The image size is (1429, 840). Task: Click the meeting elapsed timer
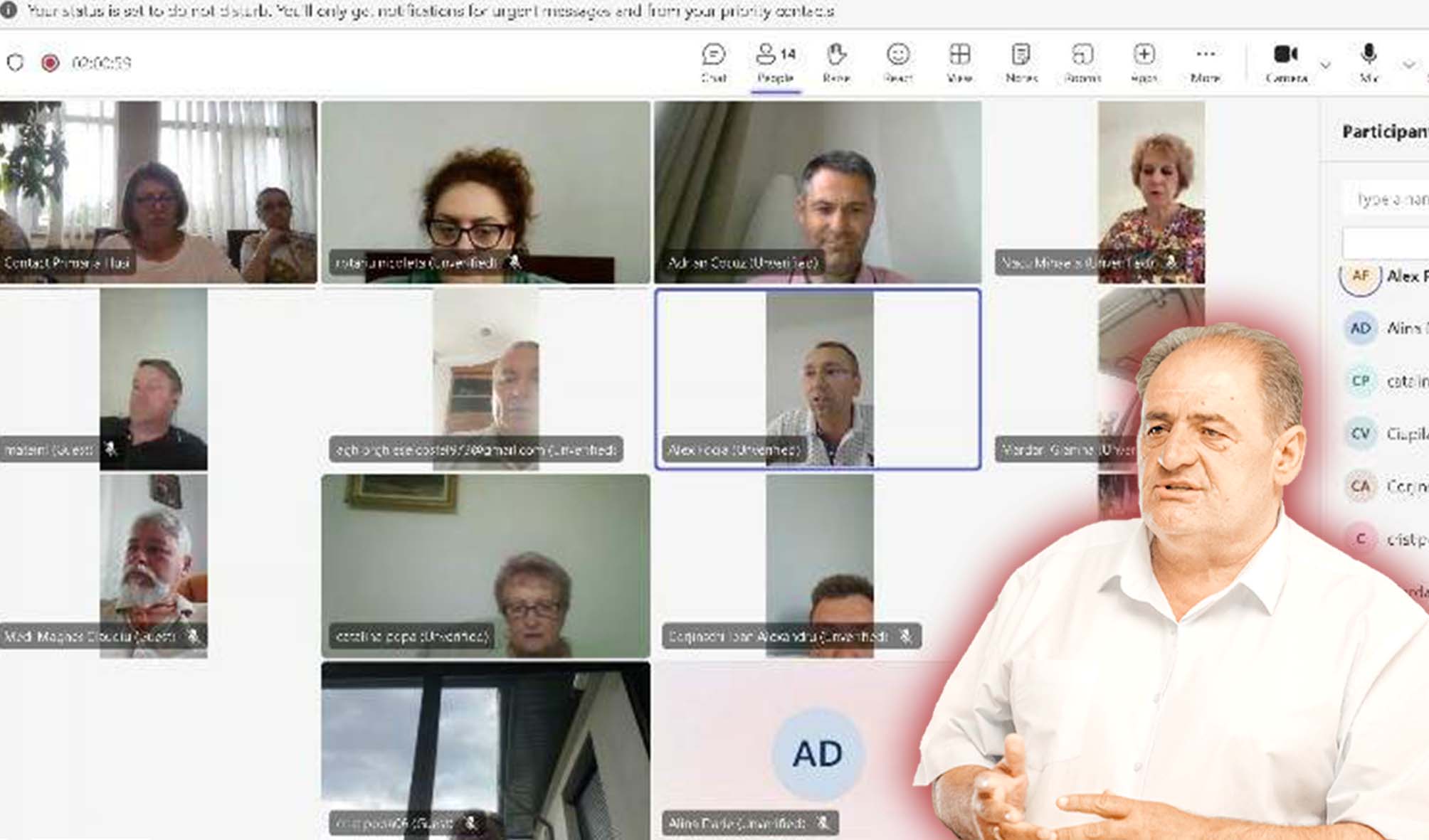[x=101, y=63]
